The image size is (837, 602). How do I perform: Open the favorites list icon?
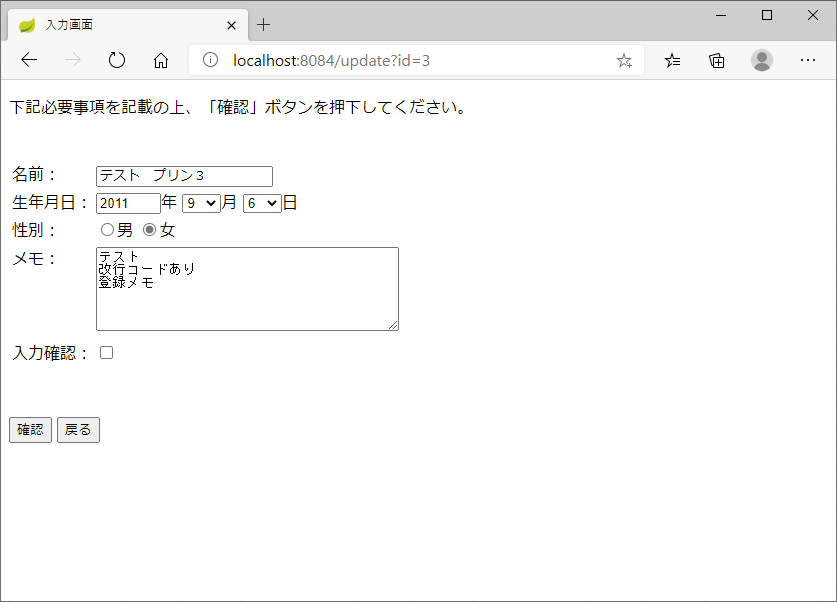point(673,60)
